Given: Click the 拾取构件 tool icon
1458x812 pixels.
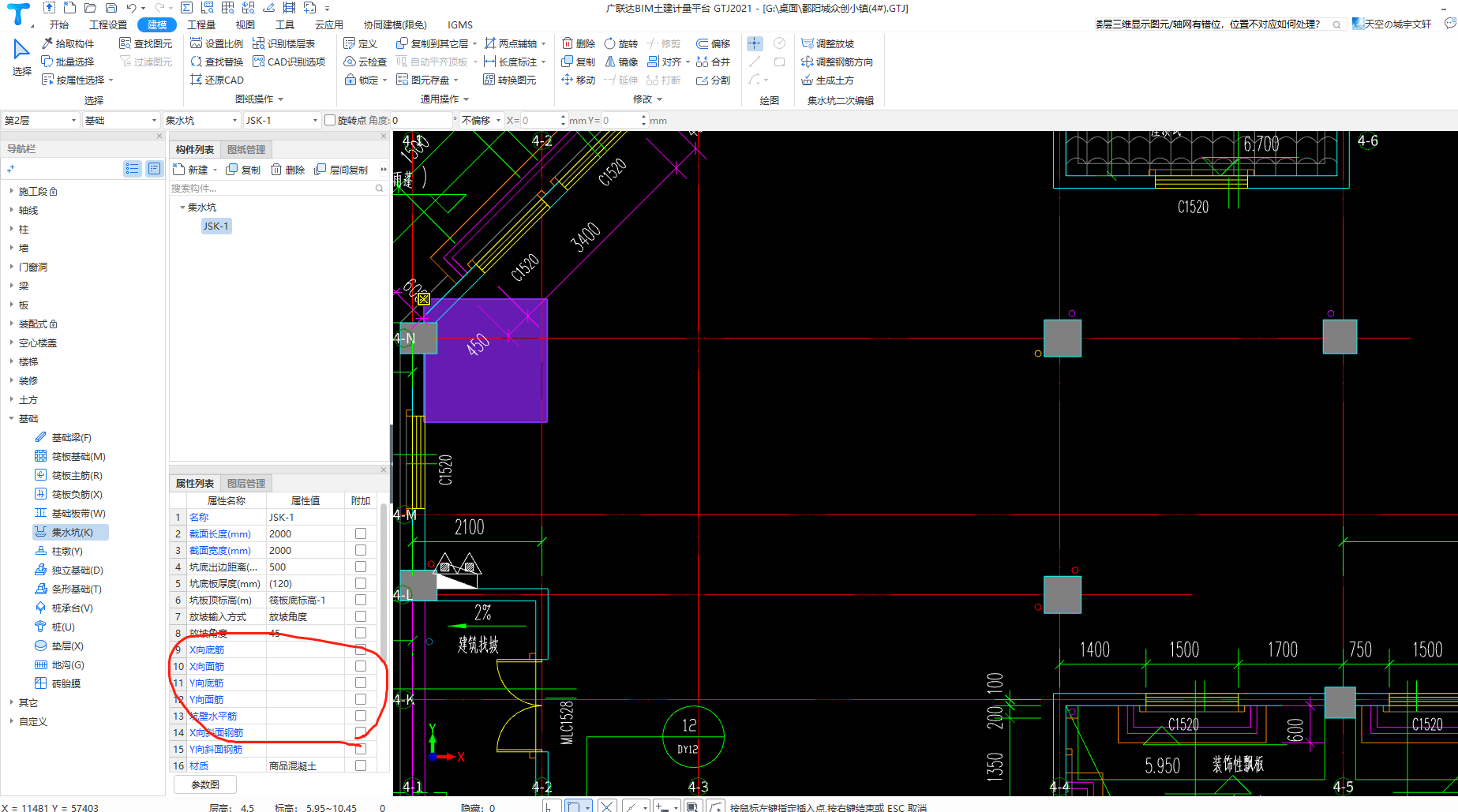Looking at the screenshot, I should click(47, 43).
